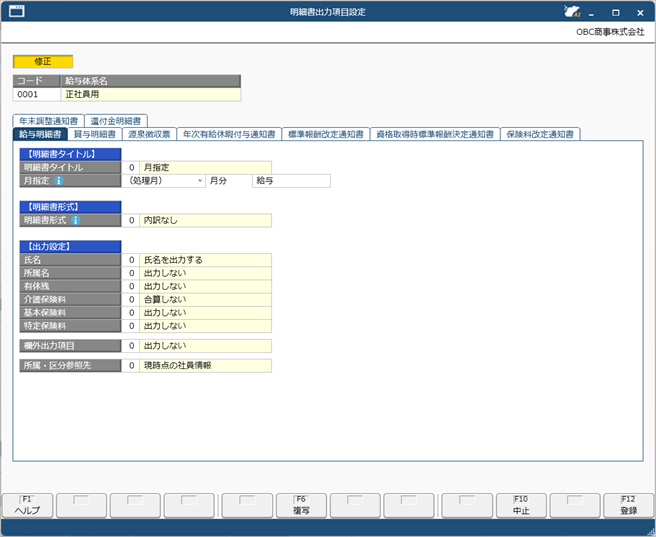
Task: Minimize the 明細書出力項目設定 window
Action: click(591, 13)
